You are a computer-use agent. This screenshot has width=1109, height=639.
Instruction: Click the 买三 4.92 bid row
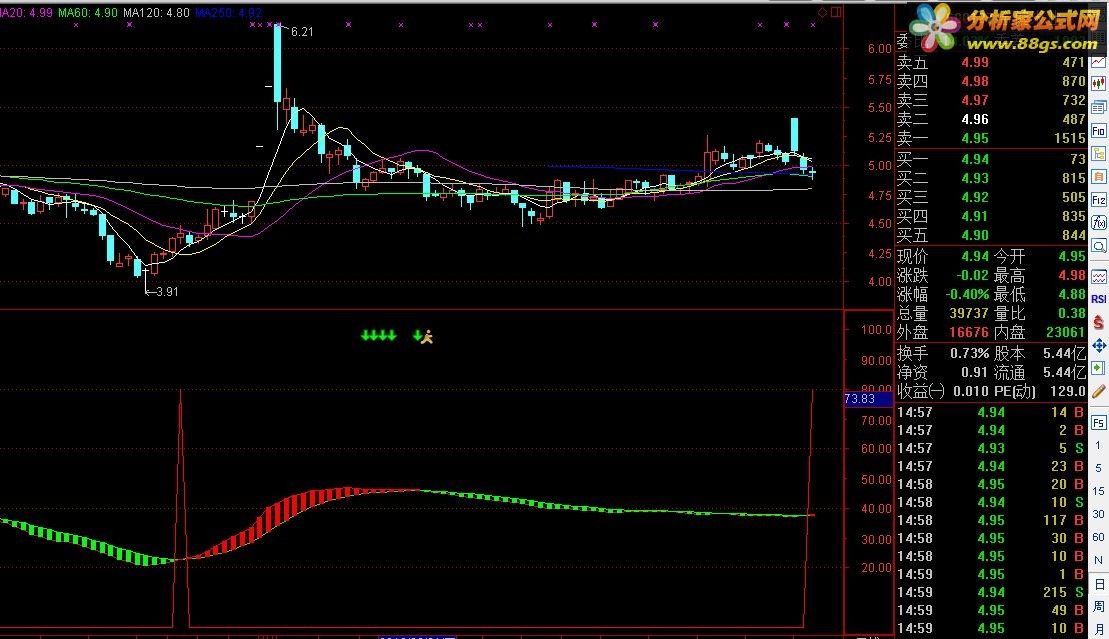click(991, 197)
